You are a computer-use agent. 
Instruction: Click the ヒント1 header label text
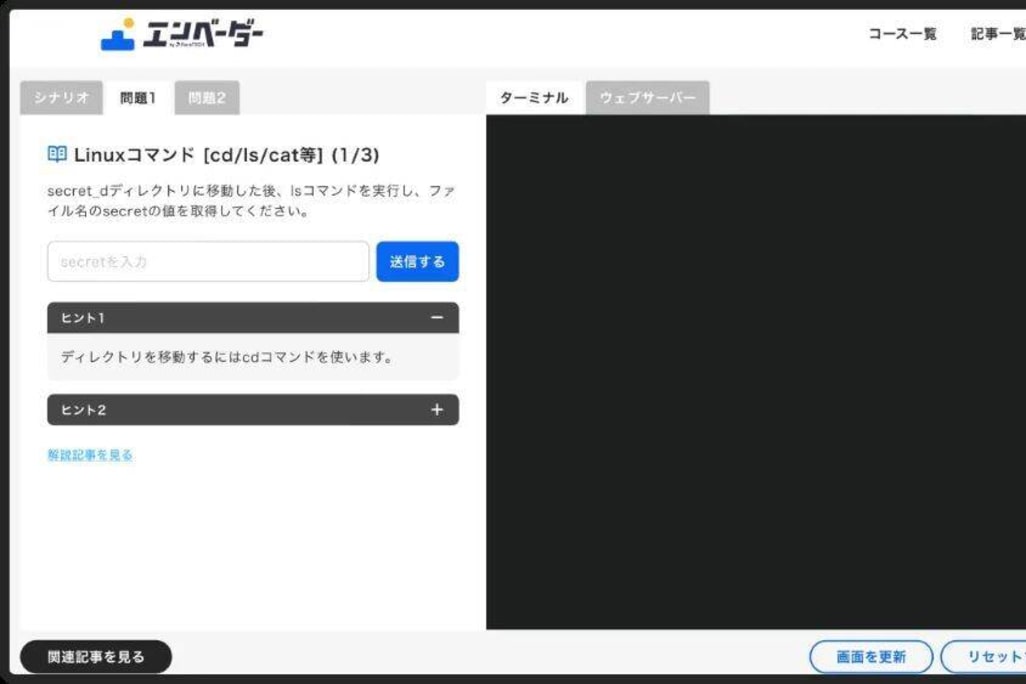(x=83, y=318)
